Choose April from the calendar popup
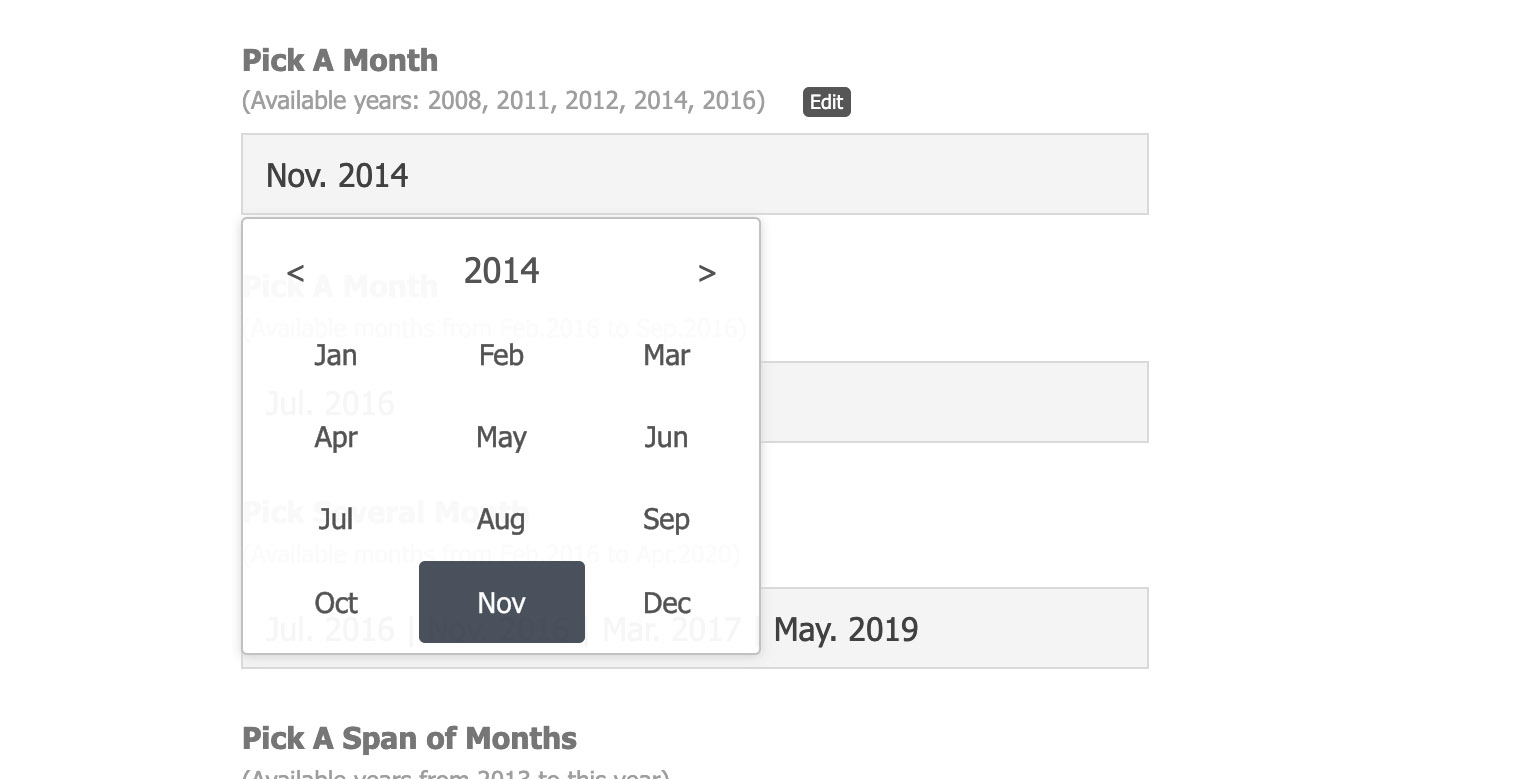The width and height of the screenshot is (1528, 779). point(335,437)
